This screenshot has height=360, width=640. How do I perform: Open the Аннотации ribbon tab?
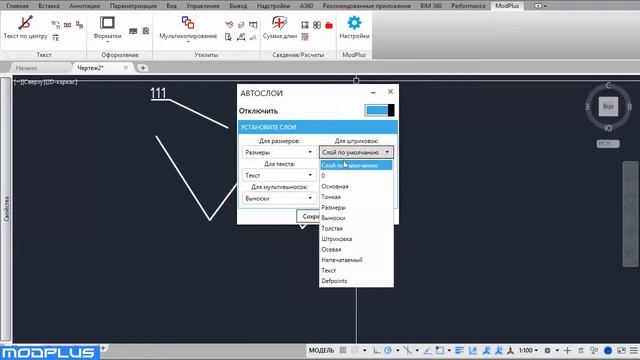84,6
